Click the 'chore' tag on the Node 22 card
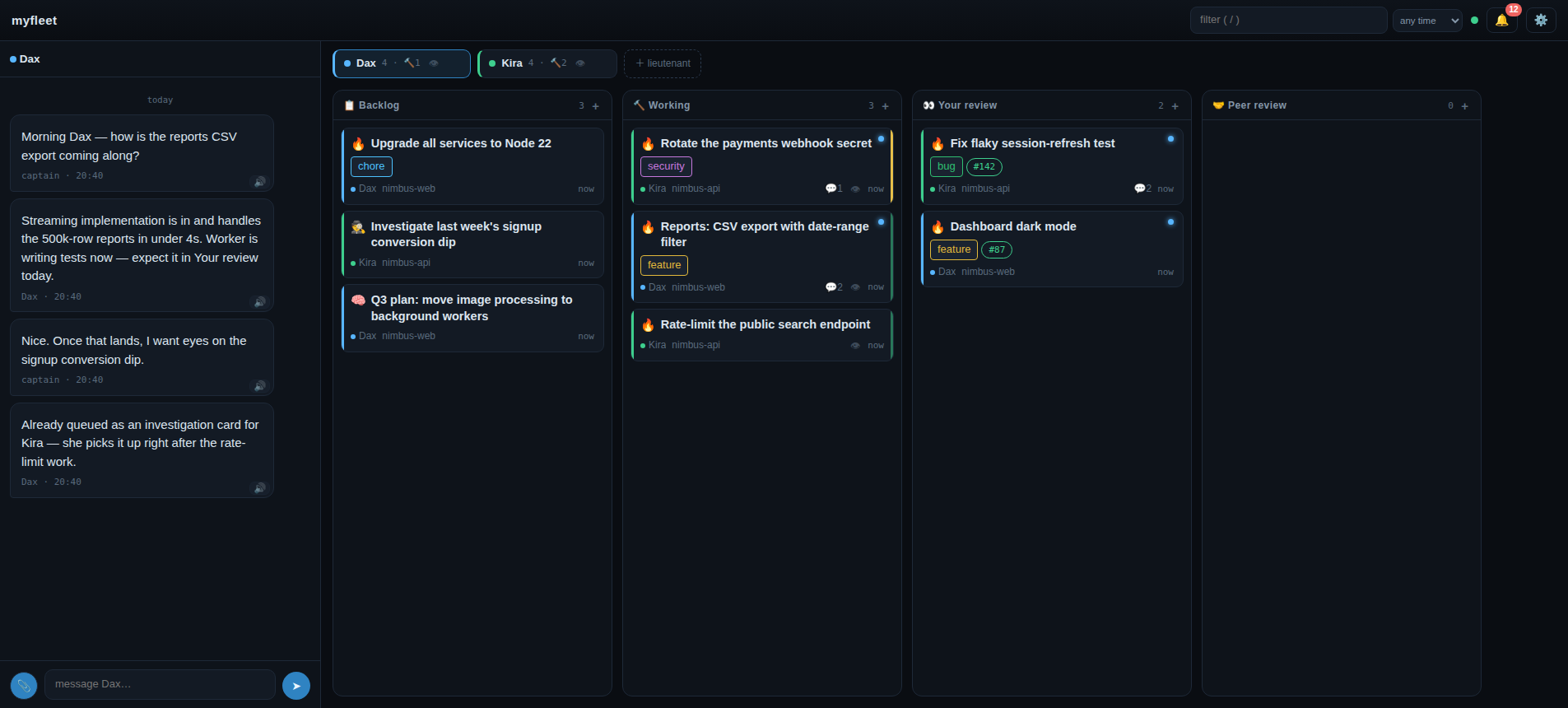This screenshot has height=708, width=1568. pyautogui.click(x=371, y=166)
